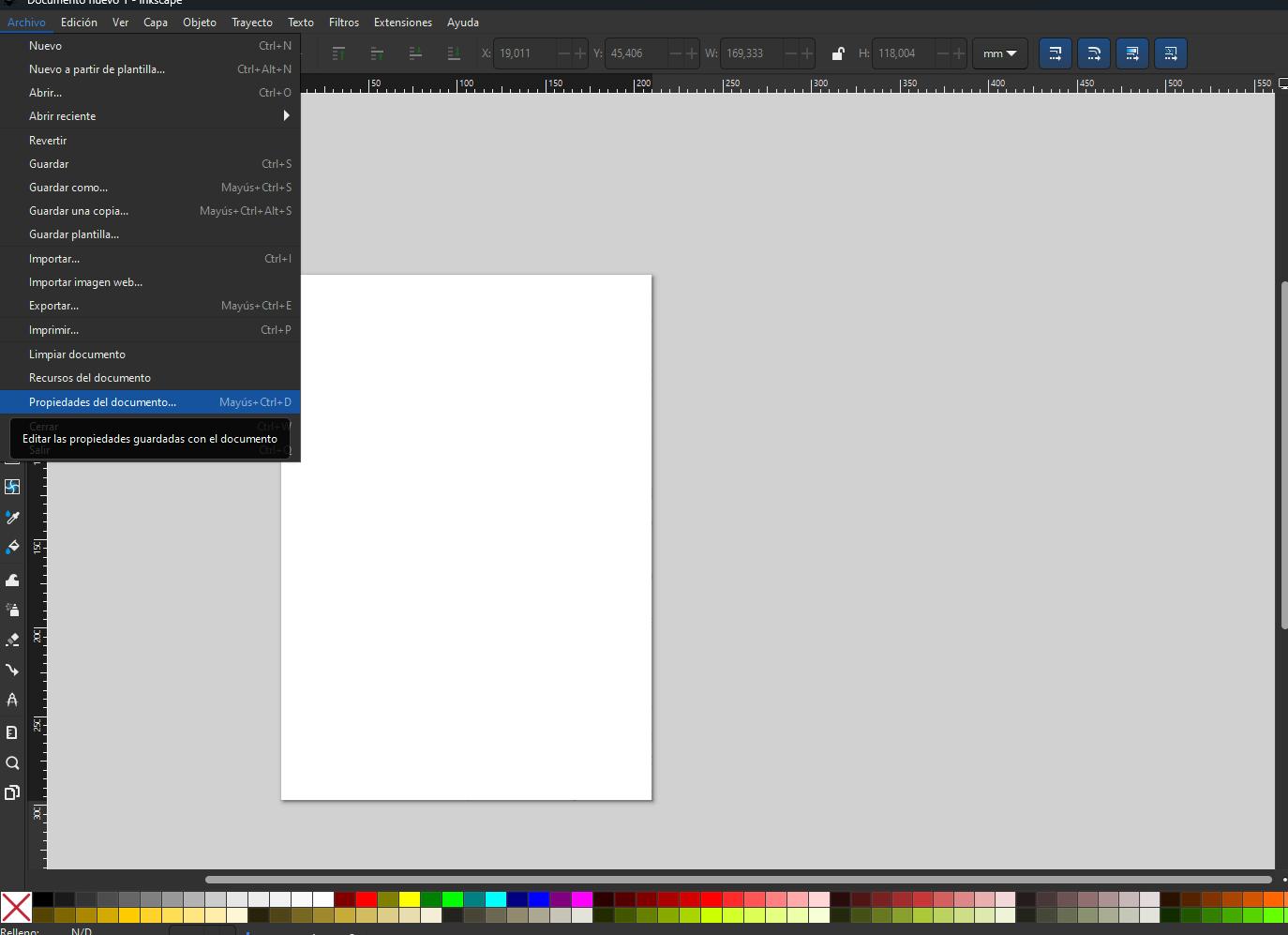Image resolution: width=1288 pixels, height=935 pixels.
Task: Select the Connector tool
Action: [12, 670]
